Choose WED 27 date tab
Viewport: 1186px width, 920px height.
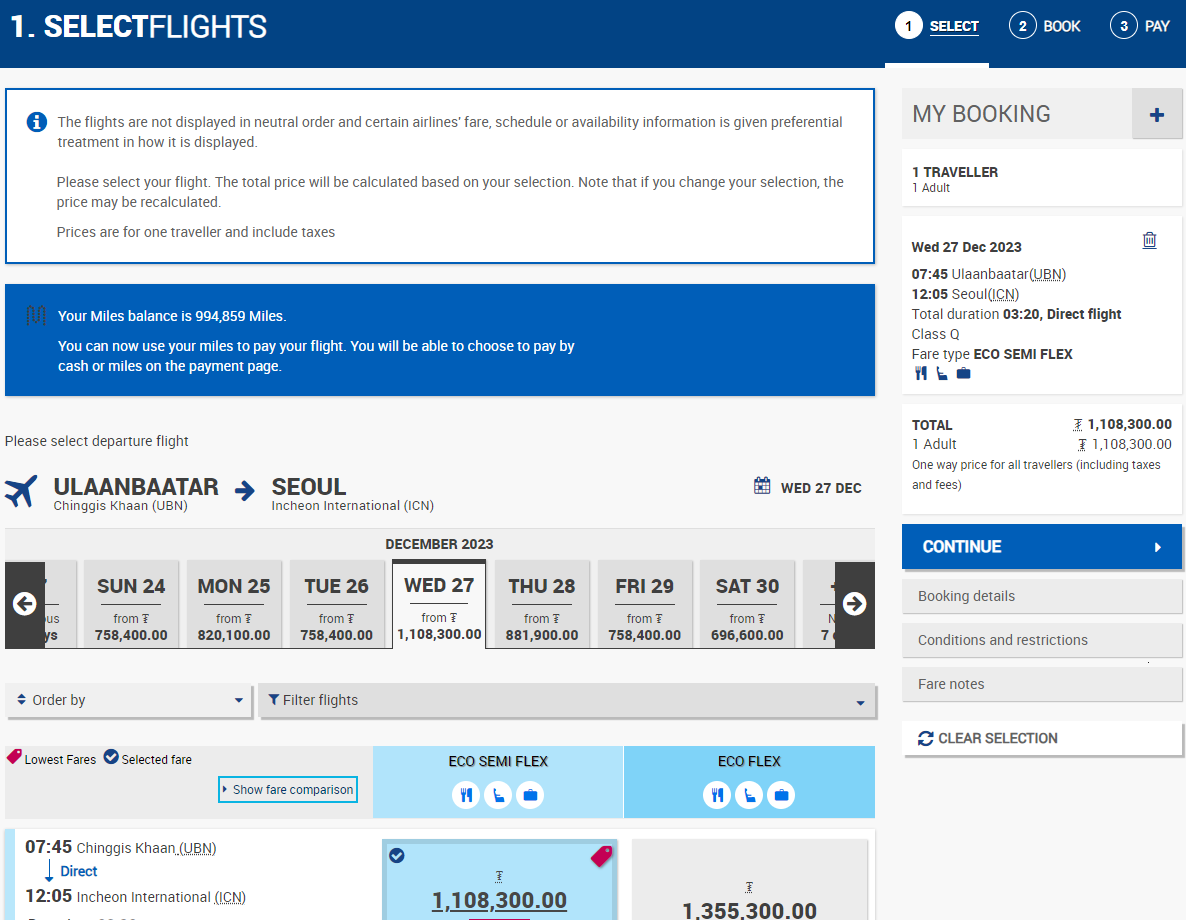[439, 604]
